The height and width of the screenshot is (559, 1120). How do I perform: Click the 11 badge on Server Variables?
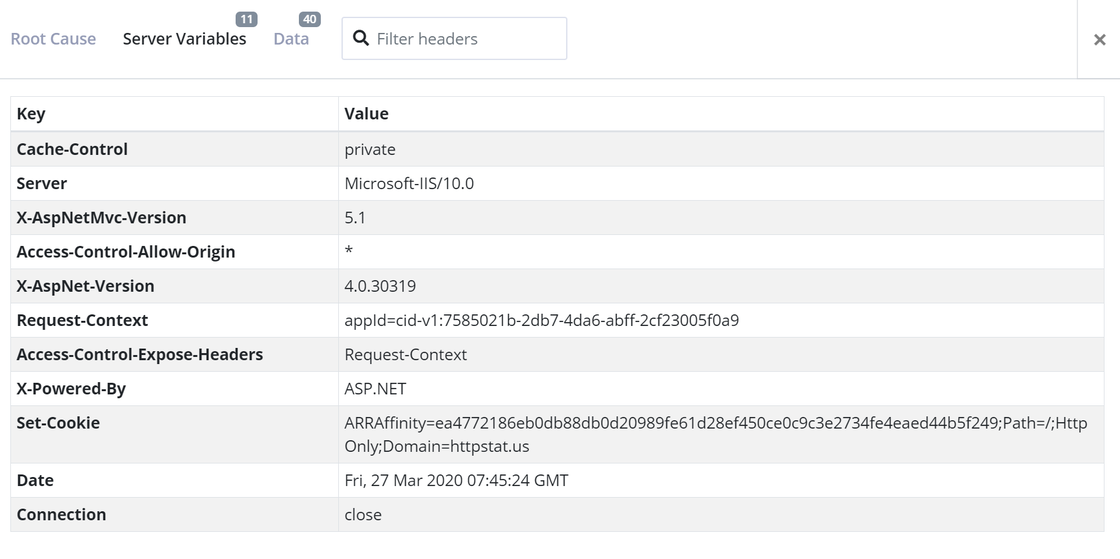tap(246, 19)
